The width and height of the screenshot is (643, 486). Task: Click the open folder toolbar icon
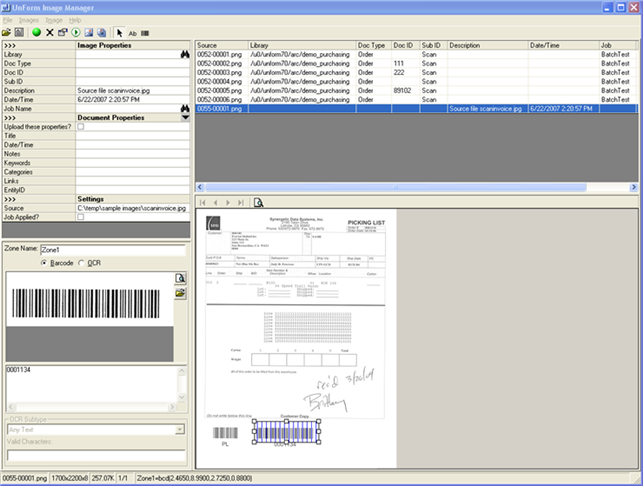(x=7, y=32)
